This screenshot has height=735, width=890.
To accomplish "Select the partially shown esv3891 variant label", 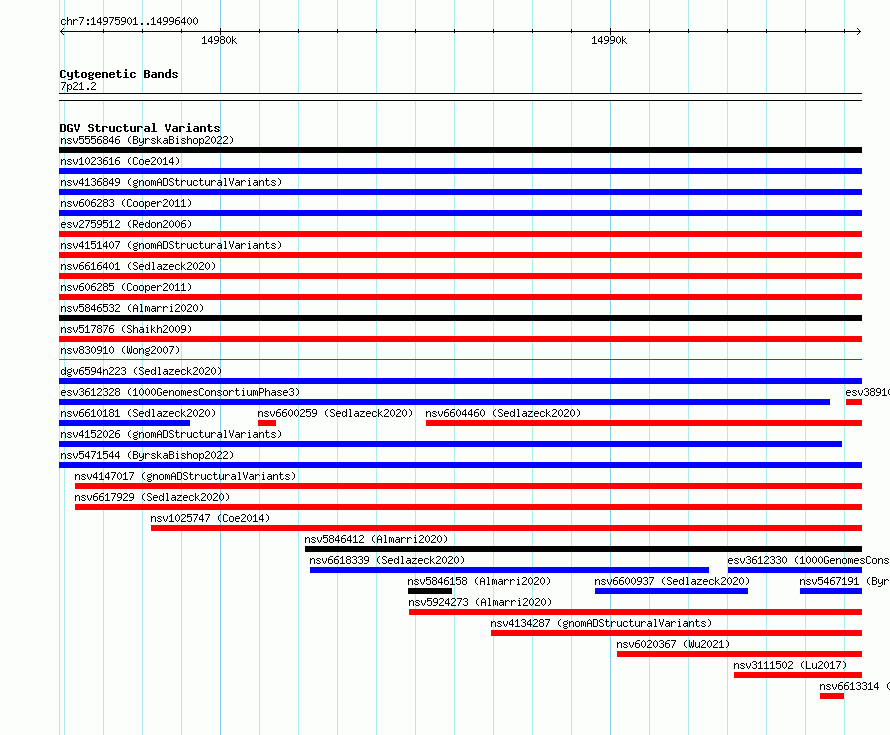I will click(x=867, y=392).
